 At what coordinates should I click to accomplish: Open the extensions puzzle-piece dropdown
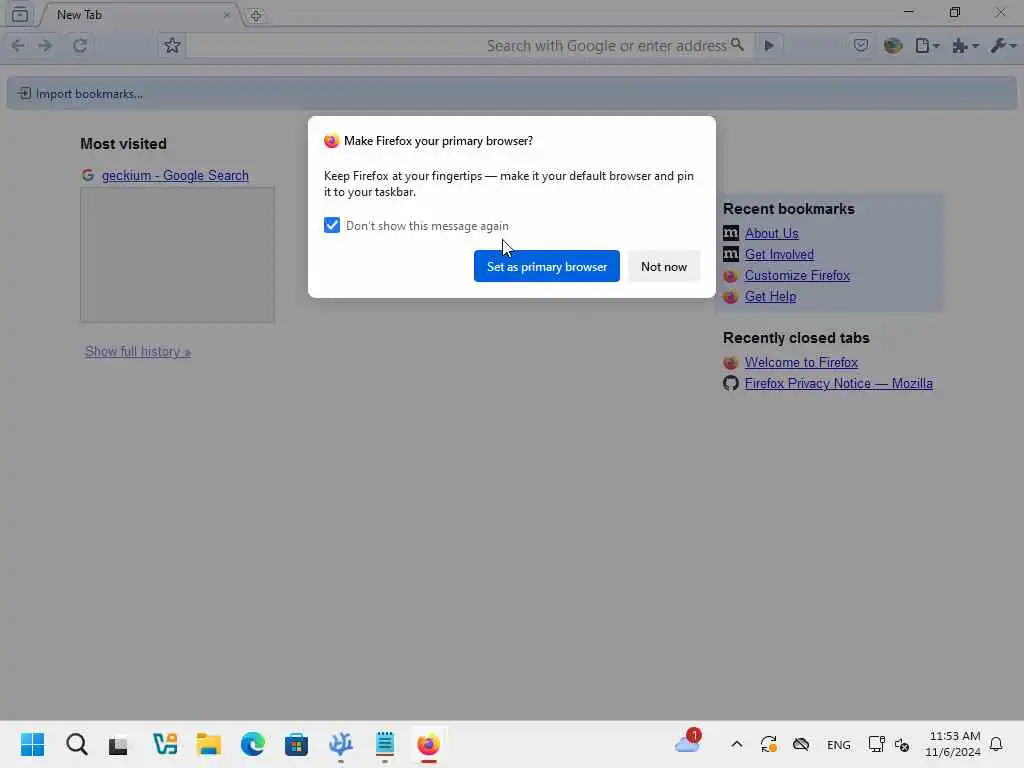(x=965, y=46)
